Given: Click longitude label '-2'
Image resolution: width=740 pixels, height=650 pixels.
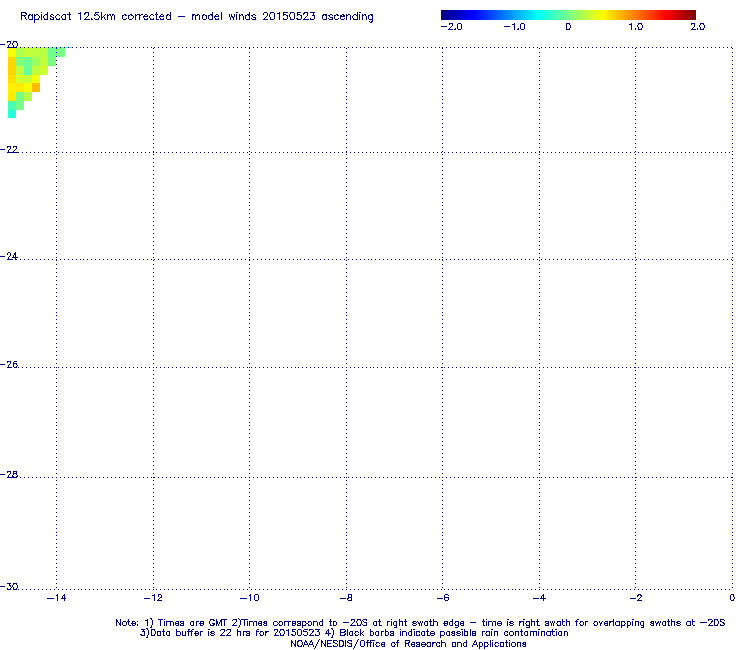Looking at the screenshot, I should tap(636, 598).
